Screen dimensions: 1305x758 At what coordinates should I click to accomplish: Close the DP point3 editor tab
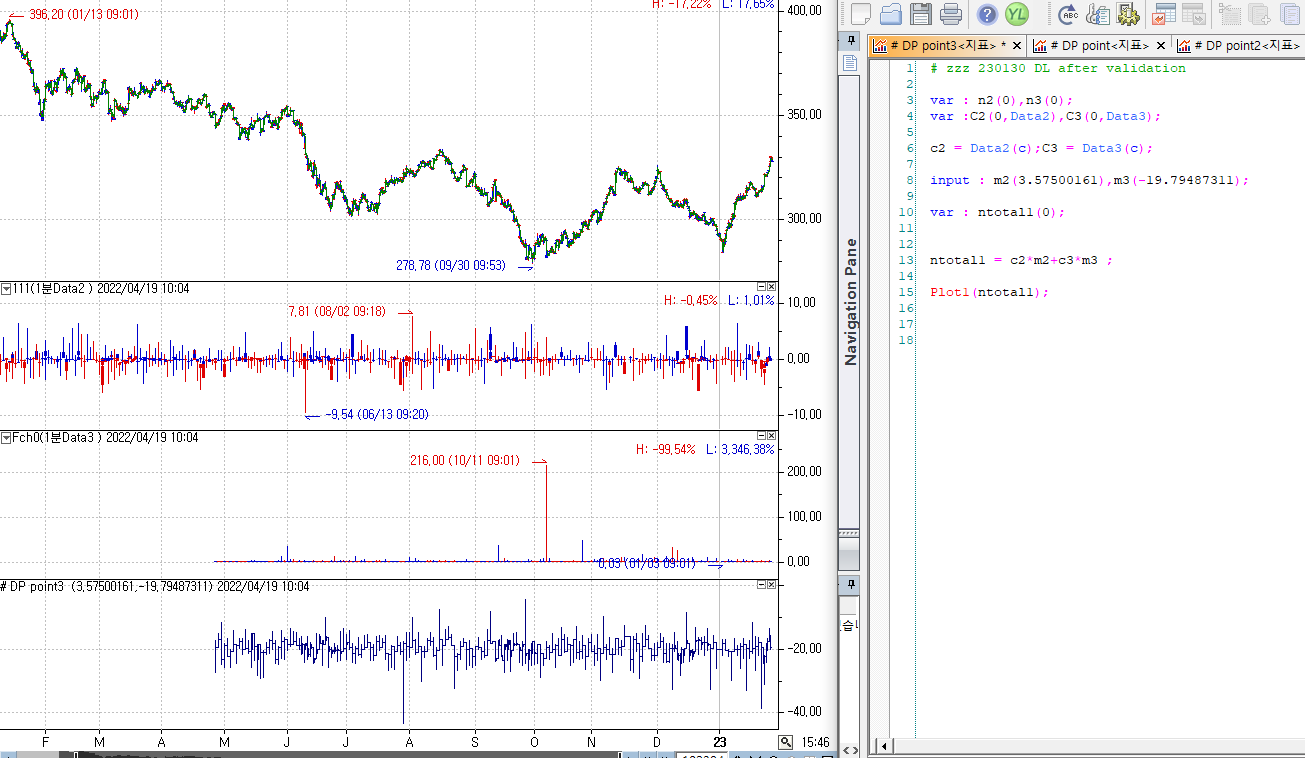tap(1017, 46)
